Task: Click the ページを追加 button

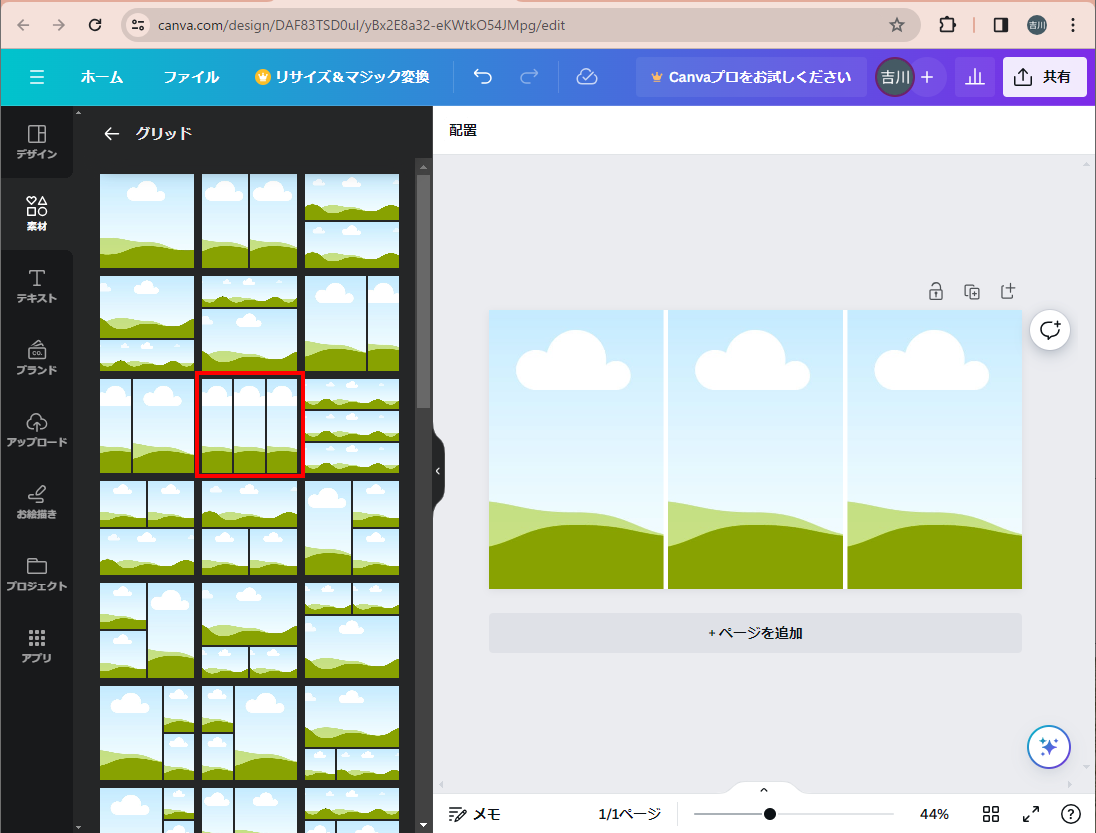Action: [x=755, y=633]
